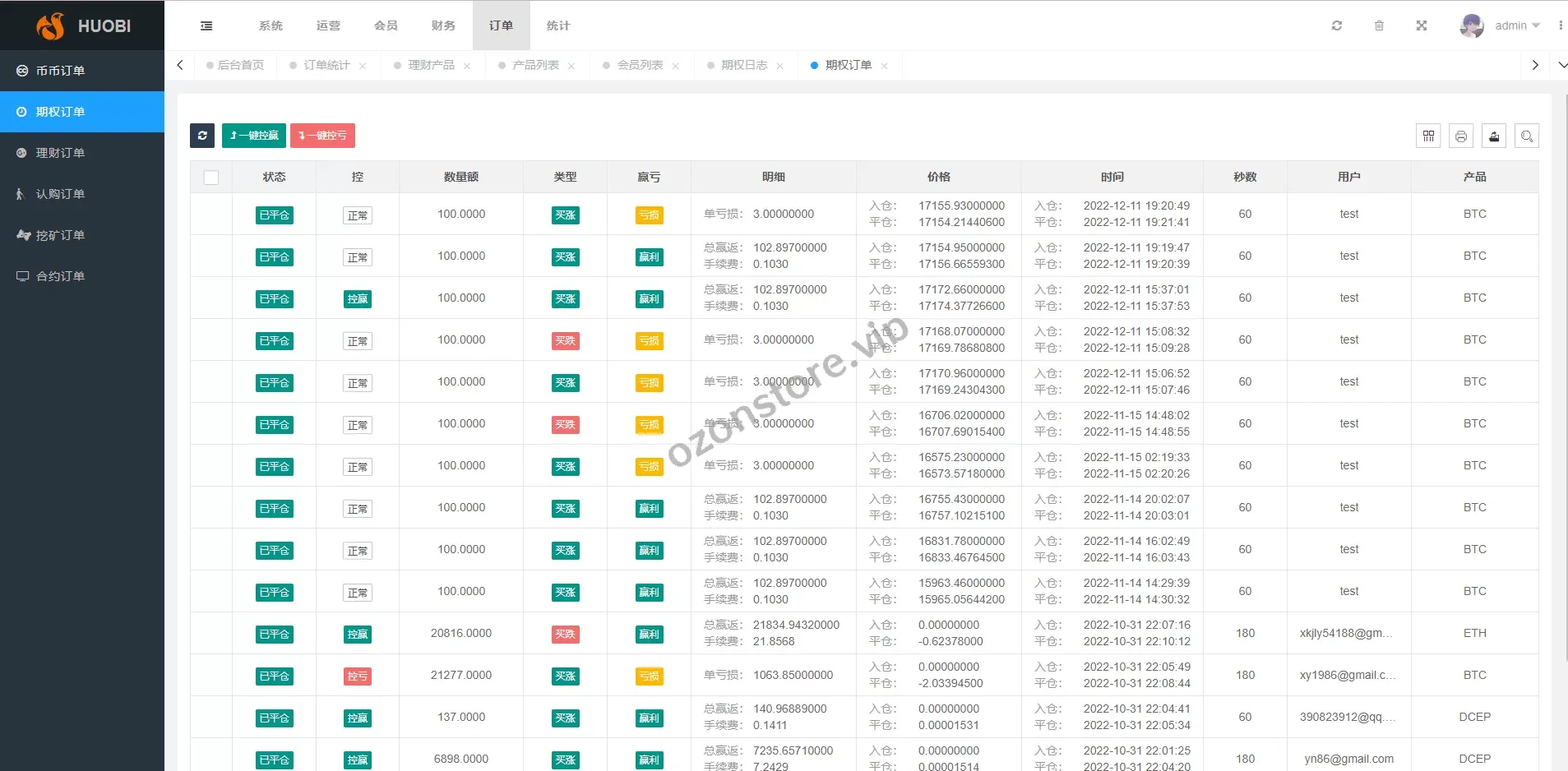Collapse the sidebar with the menu fold icon
1568x771 pixels.
pos(206,26)
